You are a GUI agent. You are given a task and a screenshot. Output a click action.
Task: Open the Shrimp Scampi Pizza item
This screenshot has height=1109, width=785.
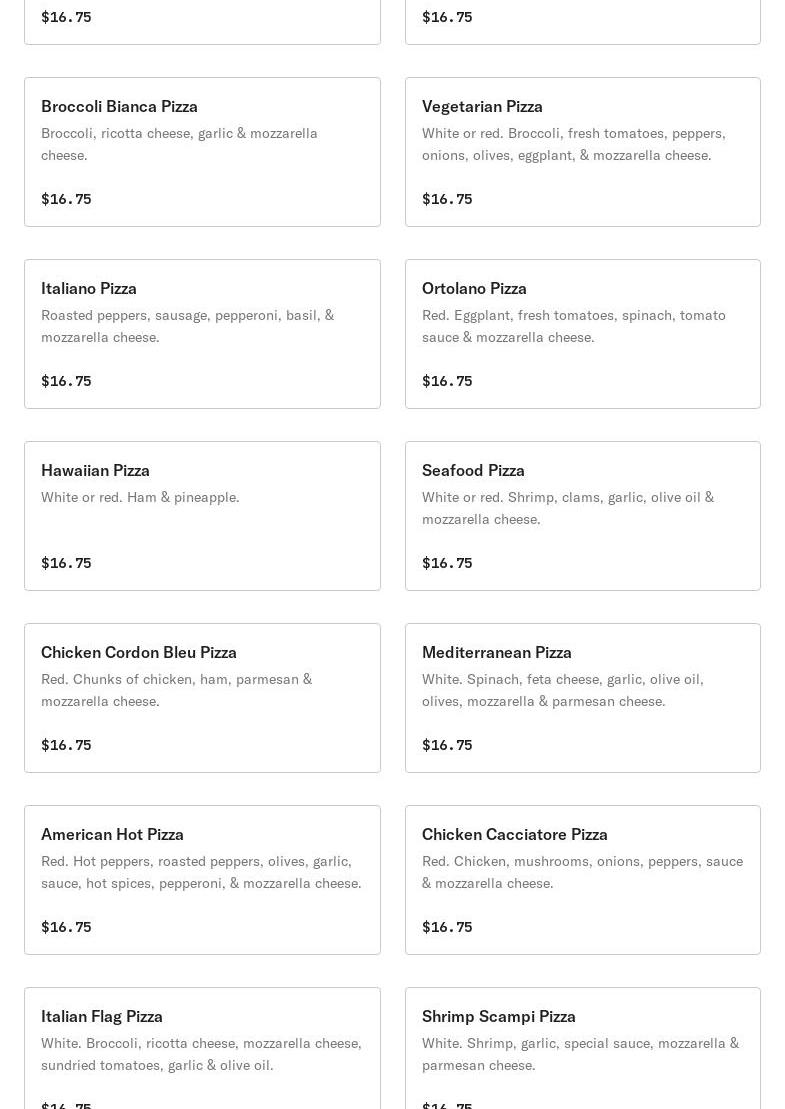click(499, 1016)
